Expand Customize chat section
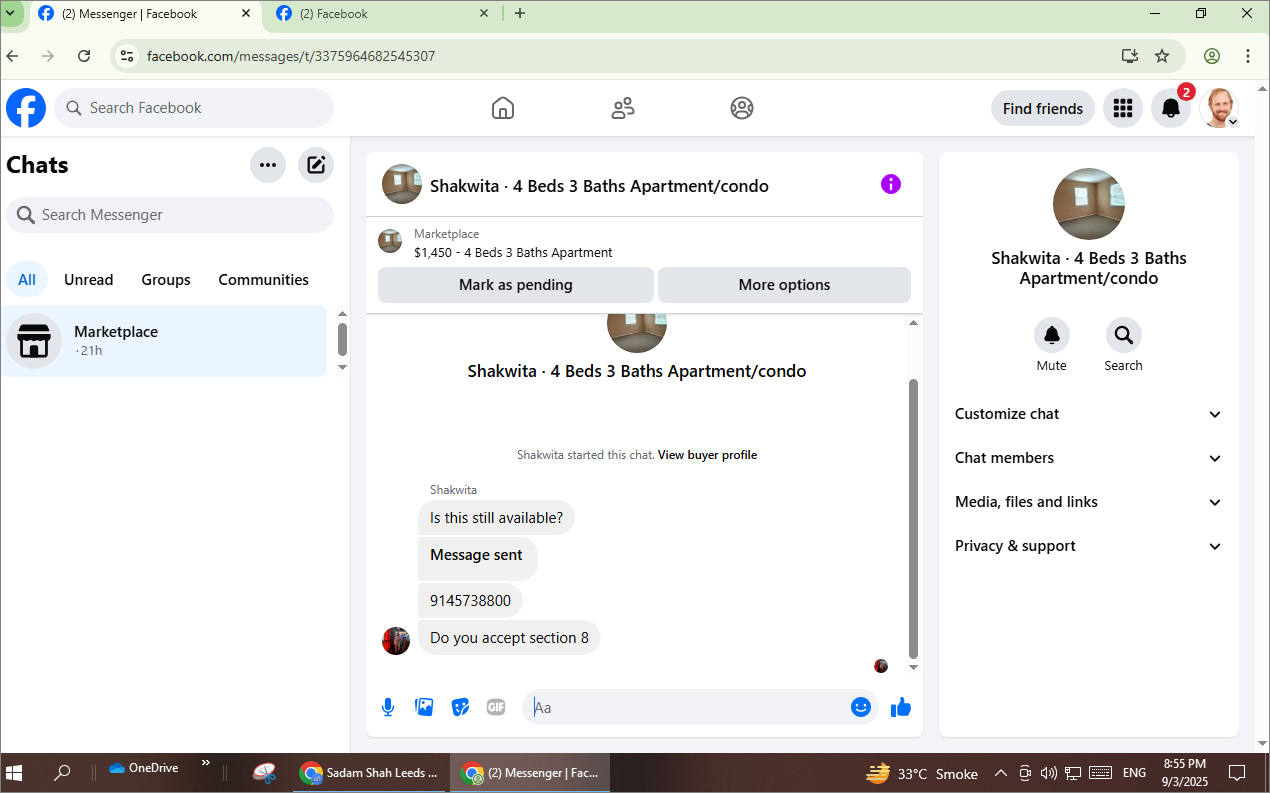 pos(1088,414)
